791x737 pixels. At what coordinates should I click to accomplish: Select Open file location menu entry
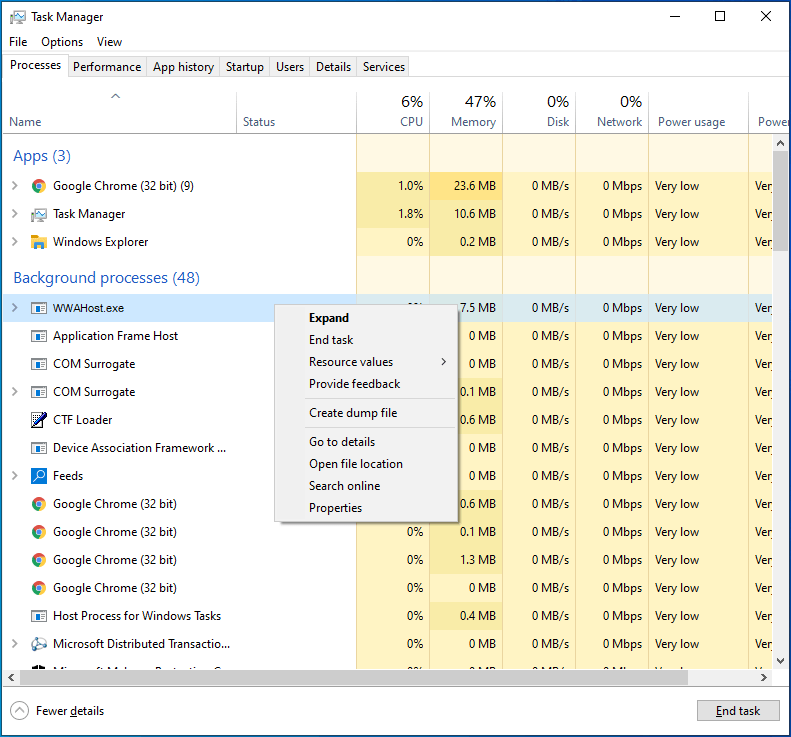pyautogui.click(x=356, y=464)
